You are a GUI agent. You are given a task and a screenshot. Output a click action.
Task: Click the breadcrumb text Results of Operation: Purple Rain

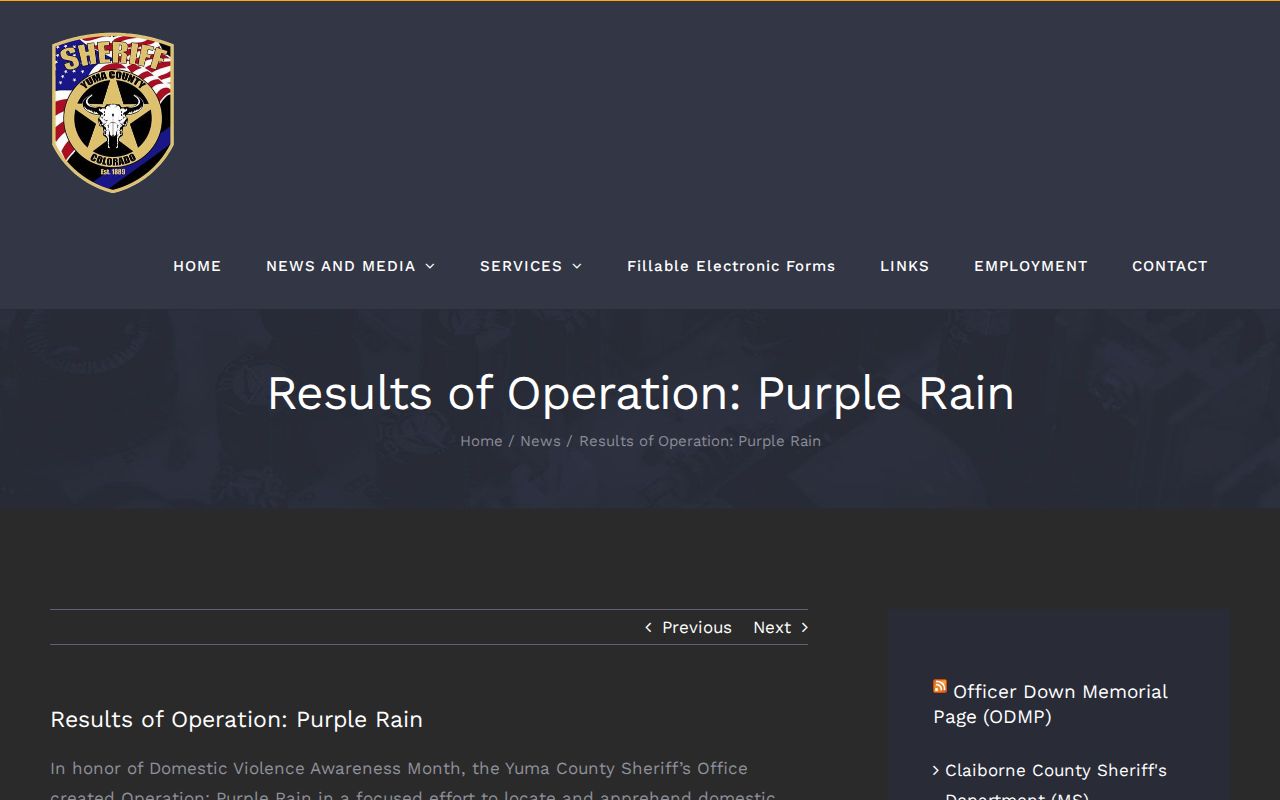tap(700, 441)
